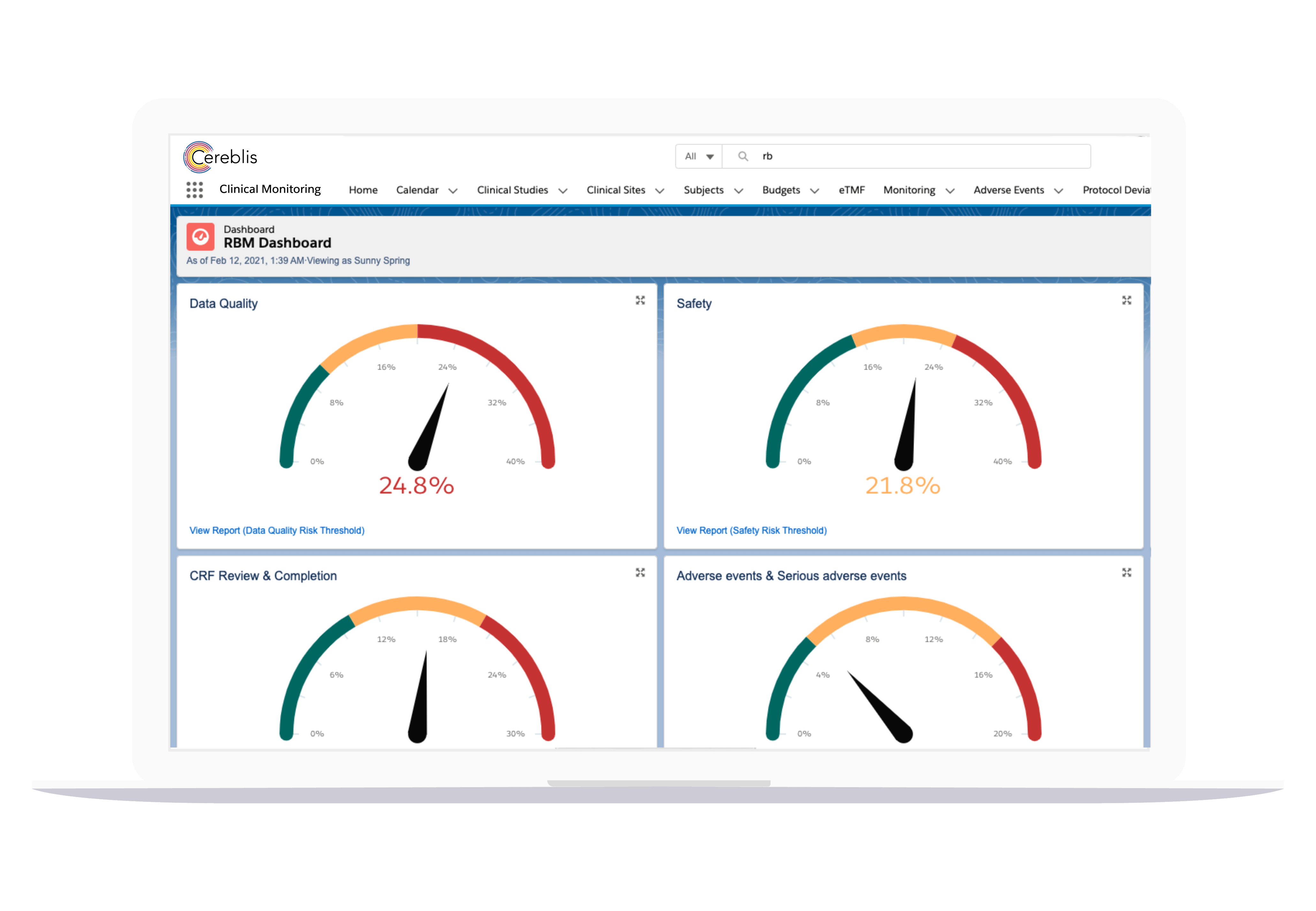Open the Budgets tab
The width and height of the screenshot is (1316, 911).
pos(781,190)
